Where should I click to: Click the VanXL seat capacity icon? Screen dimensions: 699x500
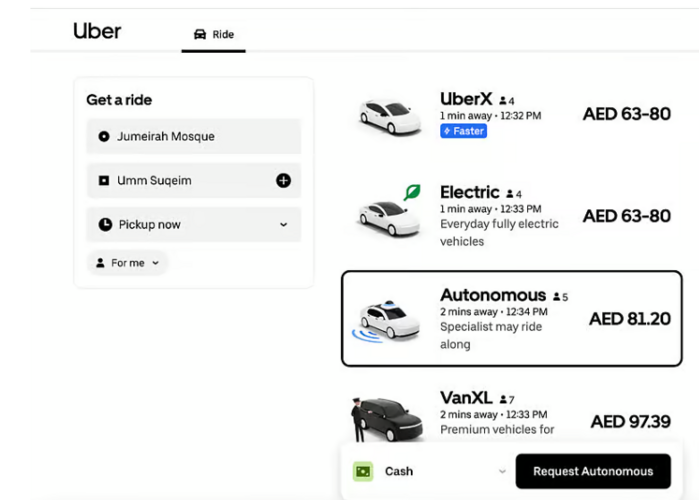(x=503, y=399)
